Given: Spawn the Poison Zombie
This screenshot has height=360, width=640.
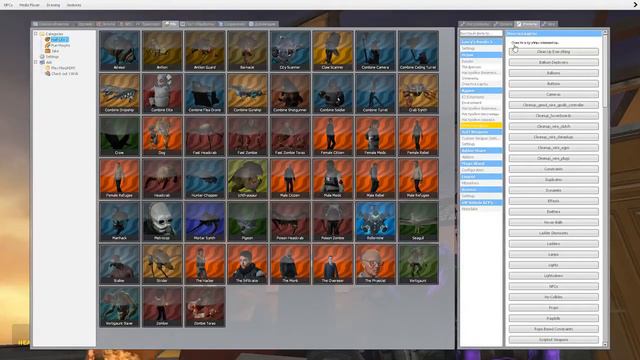Looking at the screenshot, I should tap(333, 221).
